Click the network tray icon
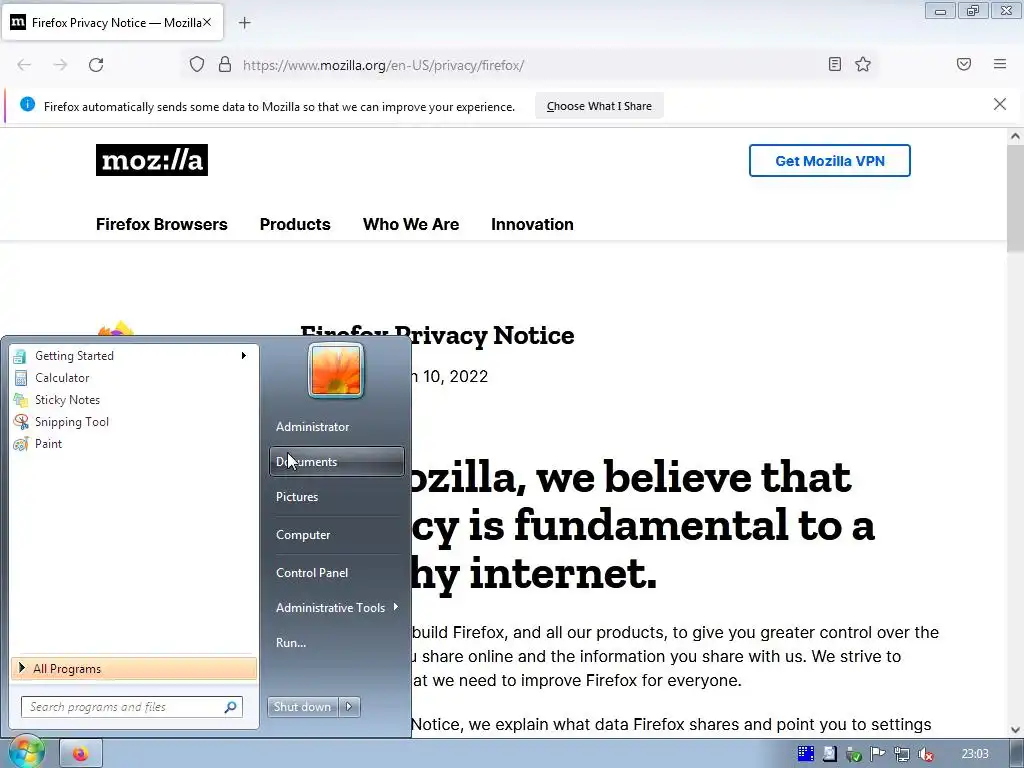 (902, 754)
